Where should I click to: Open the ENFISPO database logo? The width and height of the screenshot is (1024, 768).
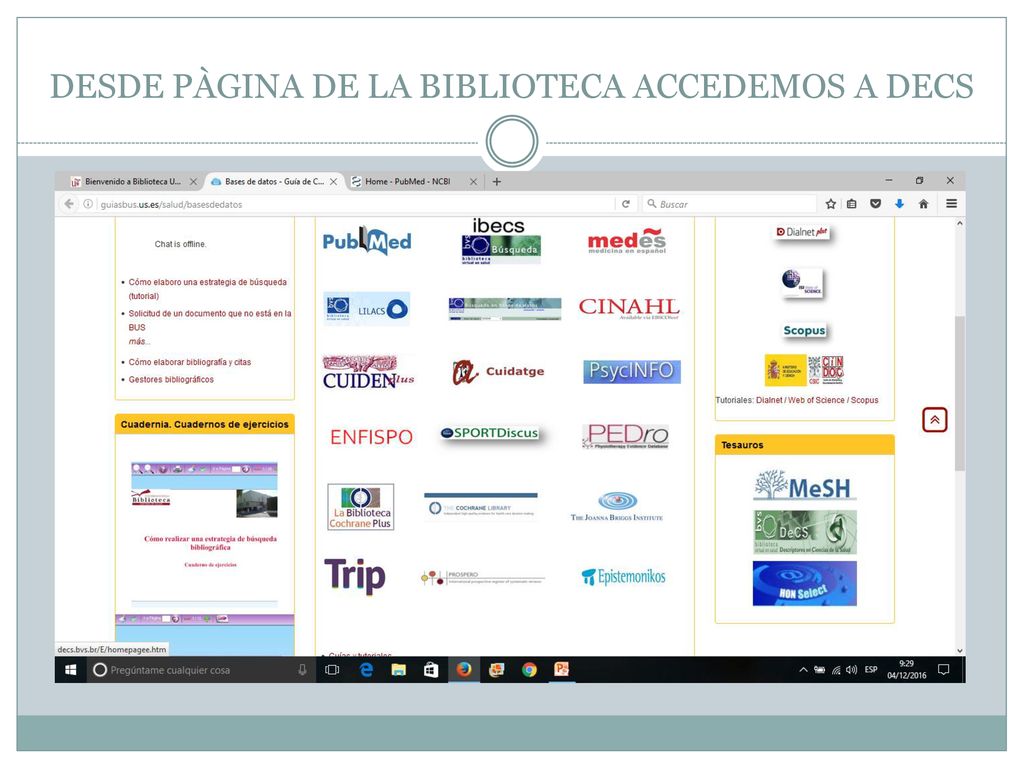pyautogui.click(x=371, y=437)
